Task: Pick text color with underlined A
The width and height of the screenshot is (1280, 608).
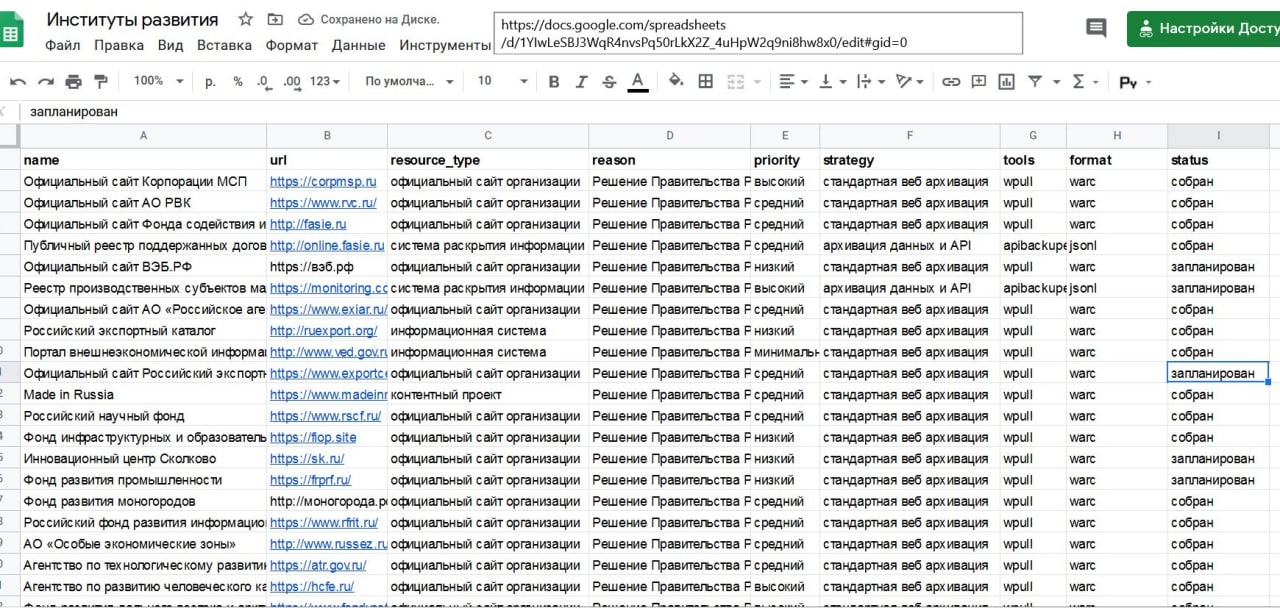Action: click(x=638, y=81)
